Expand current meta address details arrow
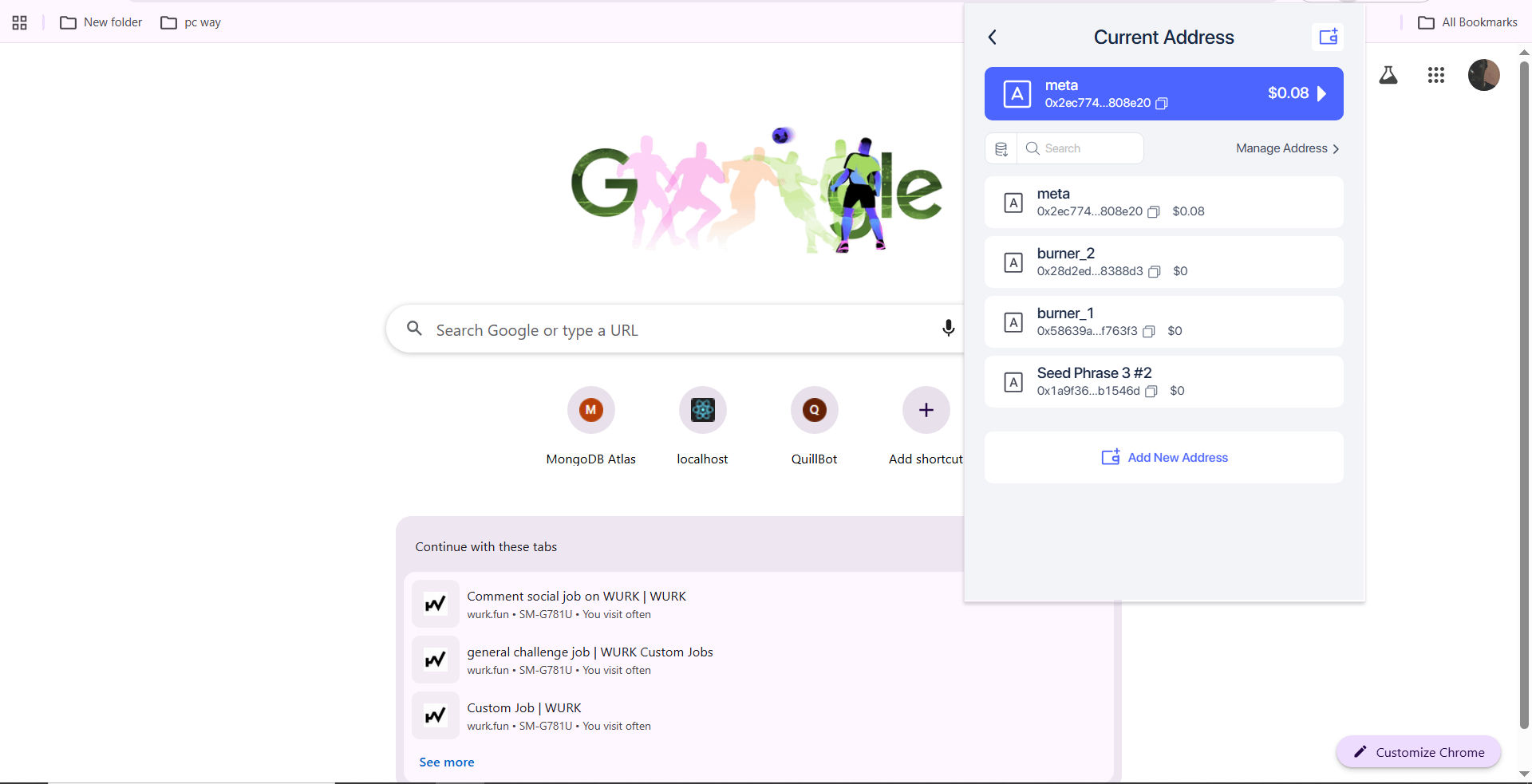The width and height of the screenshot is (1532, 784). 1322,93
